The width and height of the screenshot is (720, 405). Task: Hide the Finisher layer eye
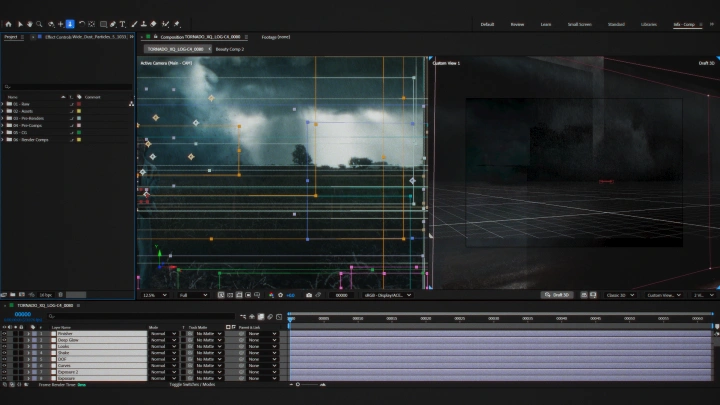[5, 334]
